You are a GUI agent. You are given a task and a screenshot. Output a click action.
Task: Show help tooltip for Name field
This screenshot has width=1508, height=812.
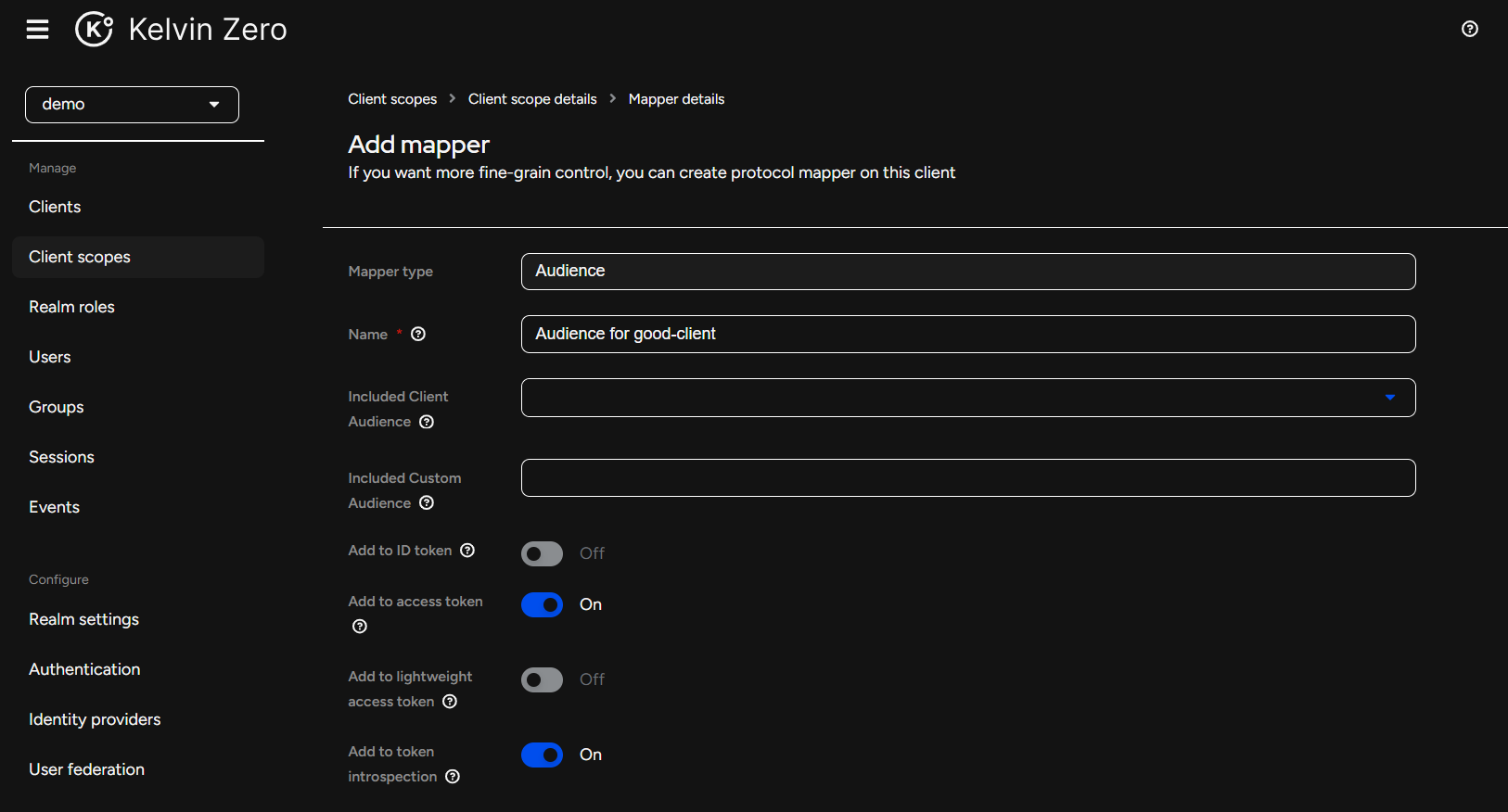(418, 335)
